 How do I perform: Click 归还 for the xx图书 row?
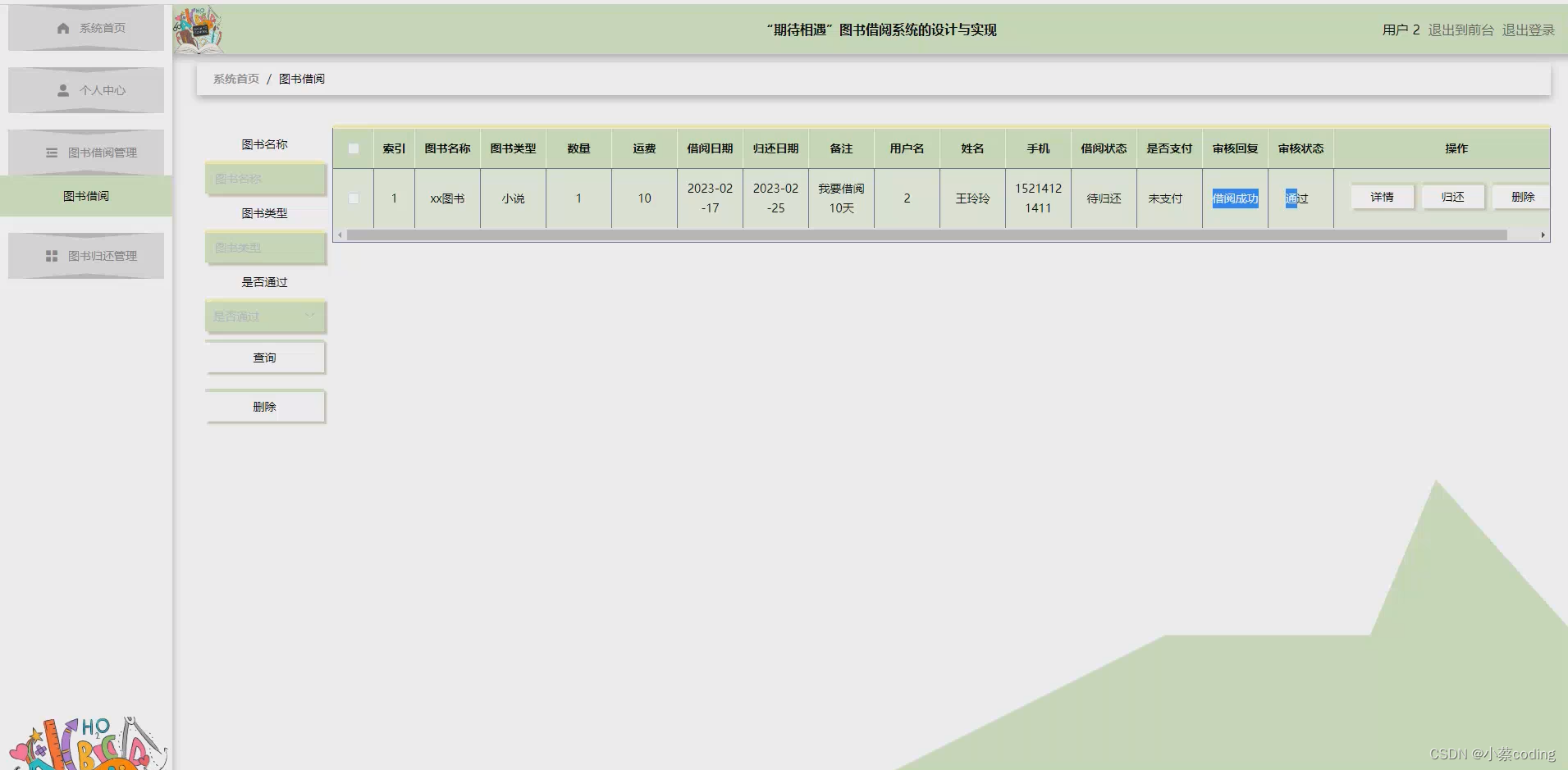point(1453,197)
